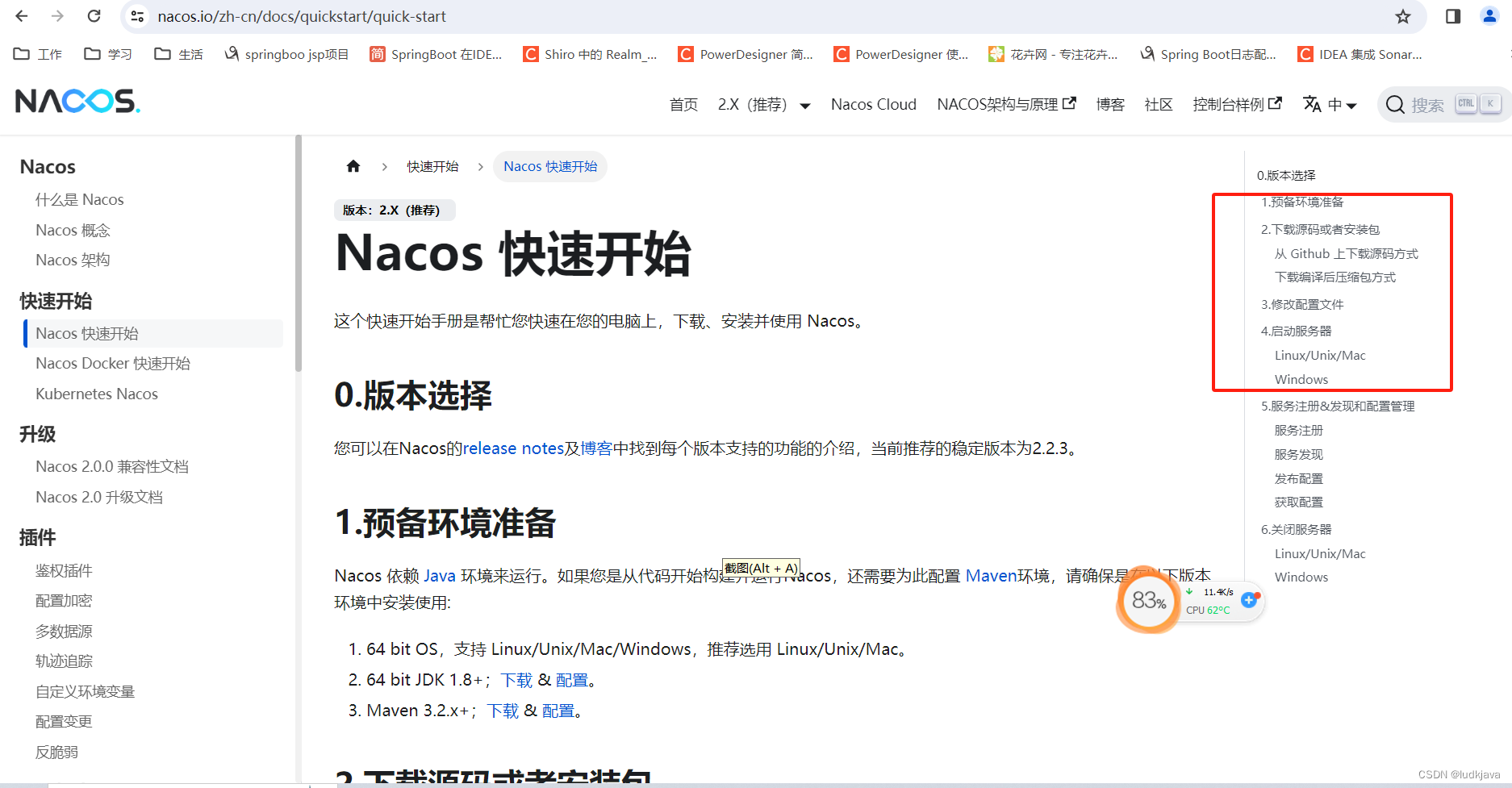Open NACOS架构与原理 external link
The image size is (1512, 788).
tap(1006, 104)
